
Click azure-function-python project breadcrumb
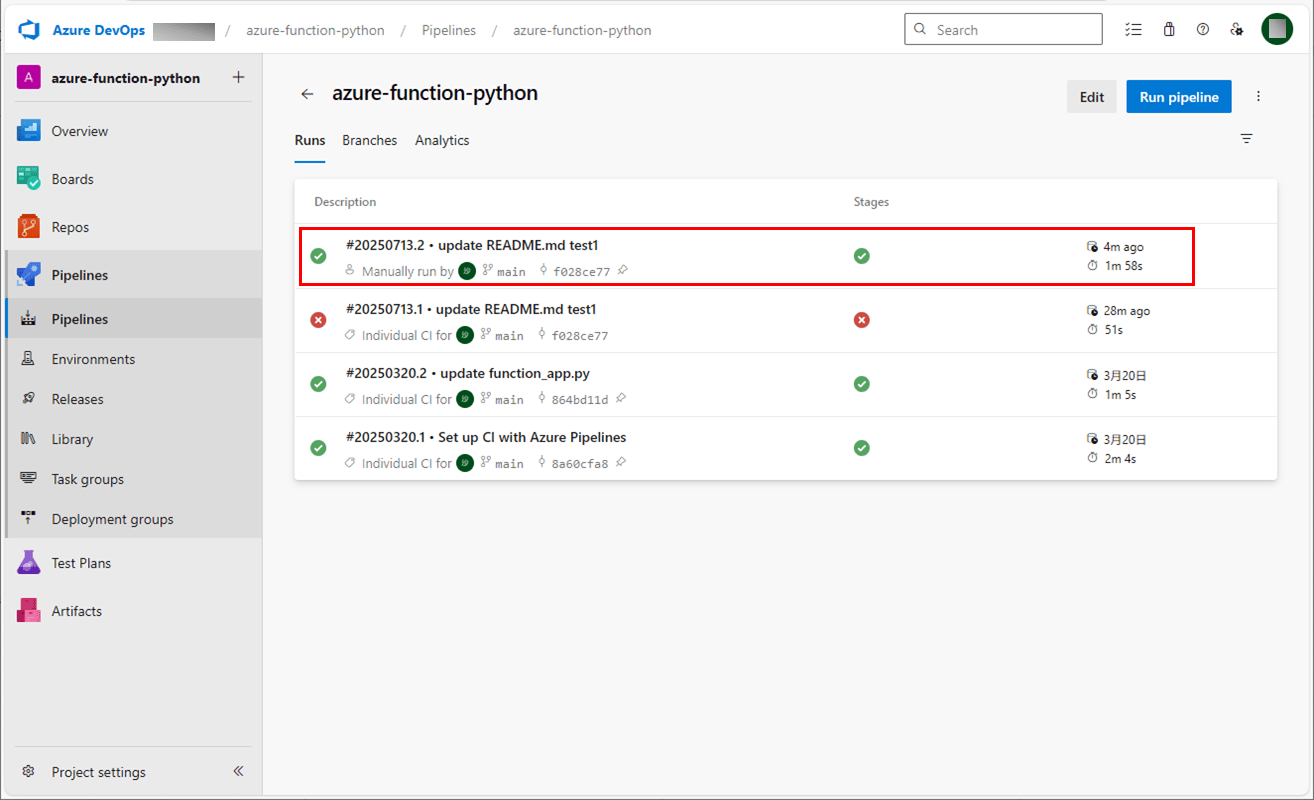tap(315, 30)
